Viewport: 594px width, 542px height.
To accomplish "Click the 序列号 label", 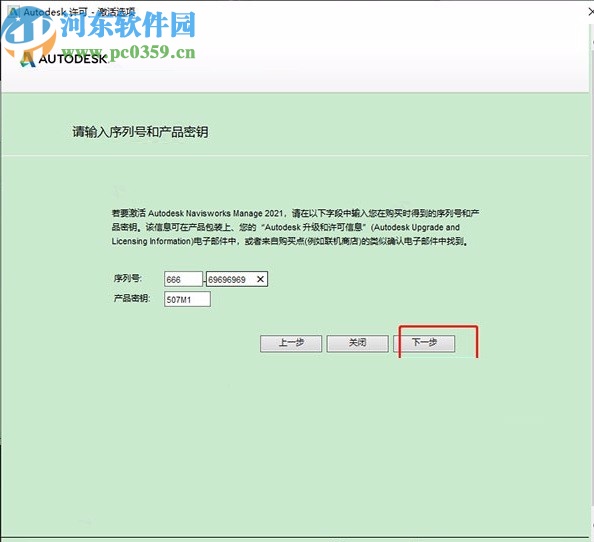I will (x=128, y=278).
